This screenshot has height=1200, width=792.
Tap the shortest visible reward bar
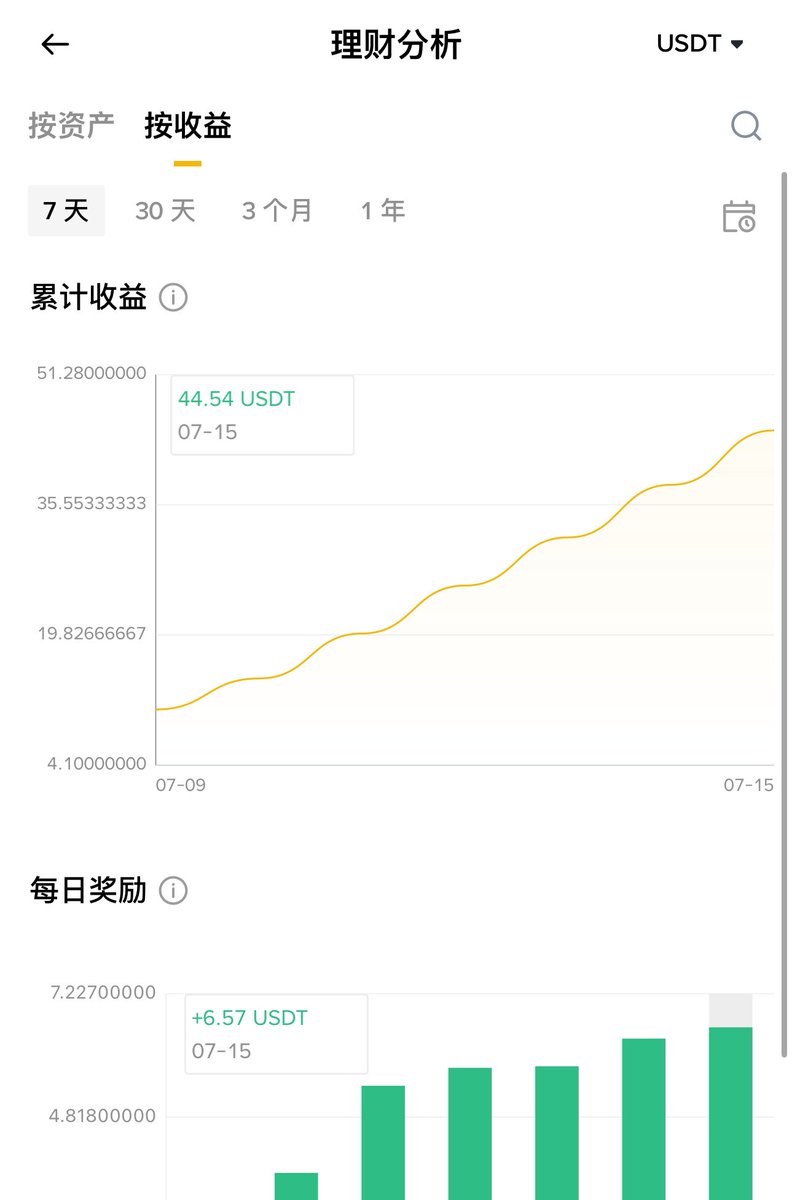tap(296, 1186)
